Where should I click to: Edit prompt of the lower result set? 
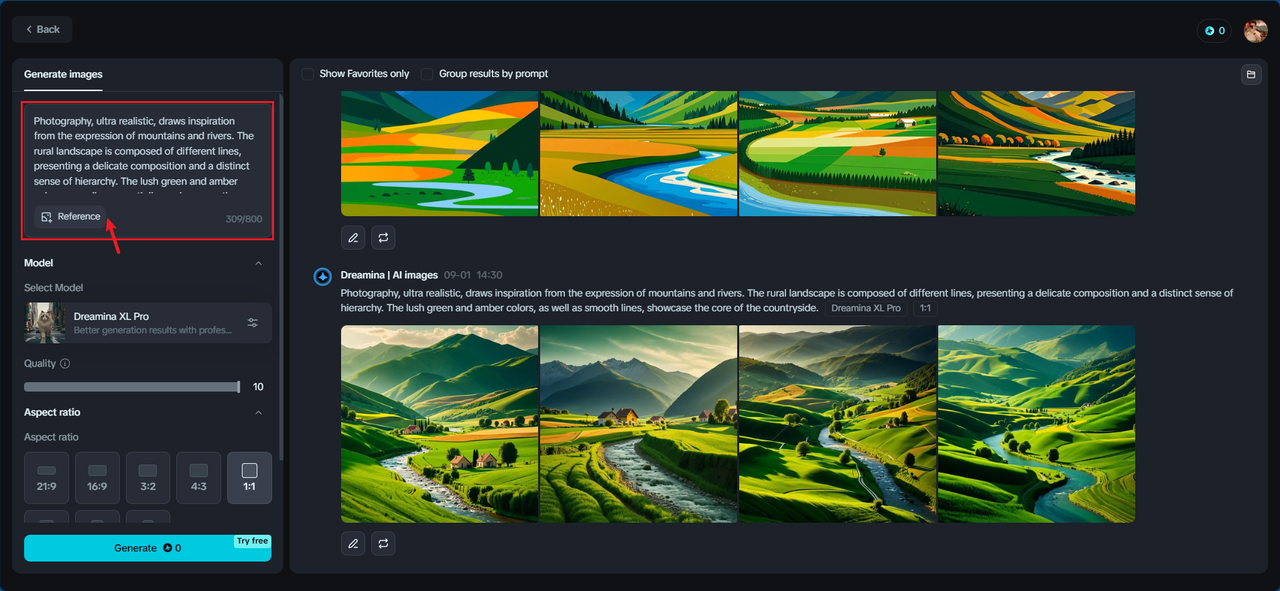353,544
